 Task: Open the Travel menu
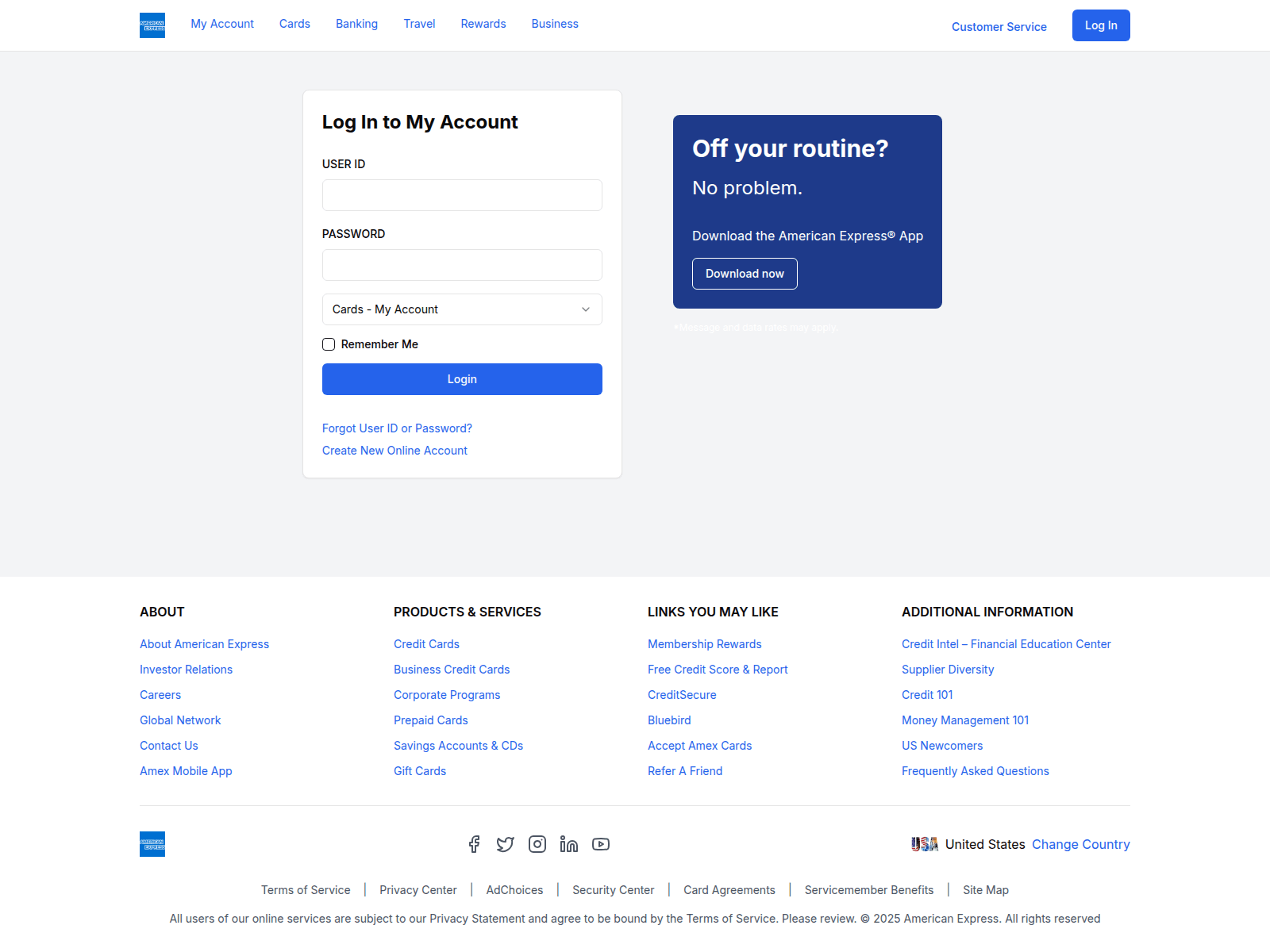419,24
